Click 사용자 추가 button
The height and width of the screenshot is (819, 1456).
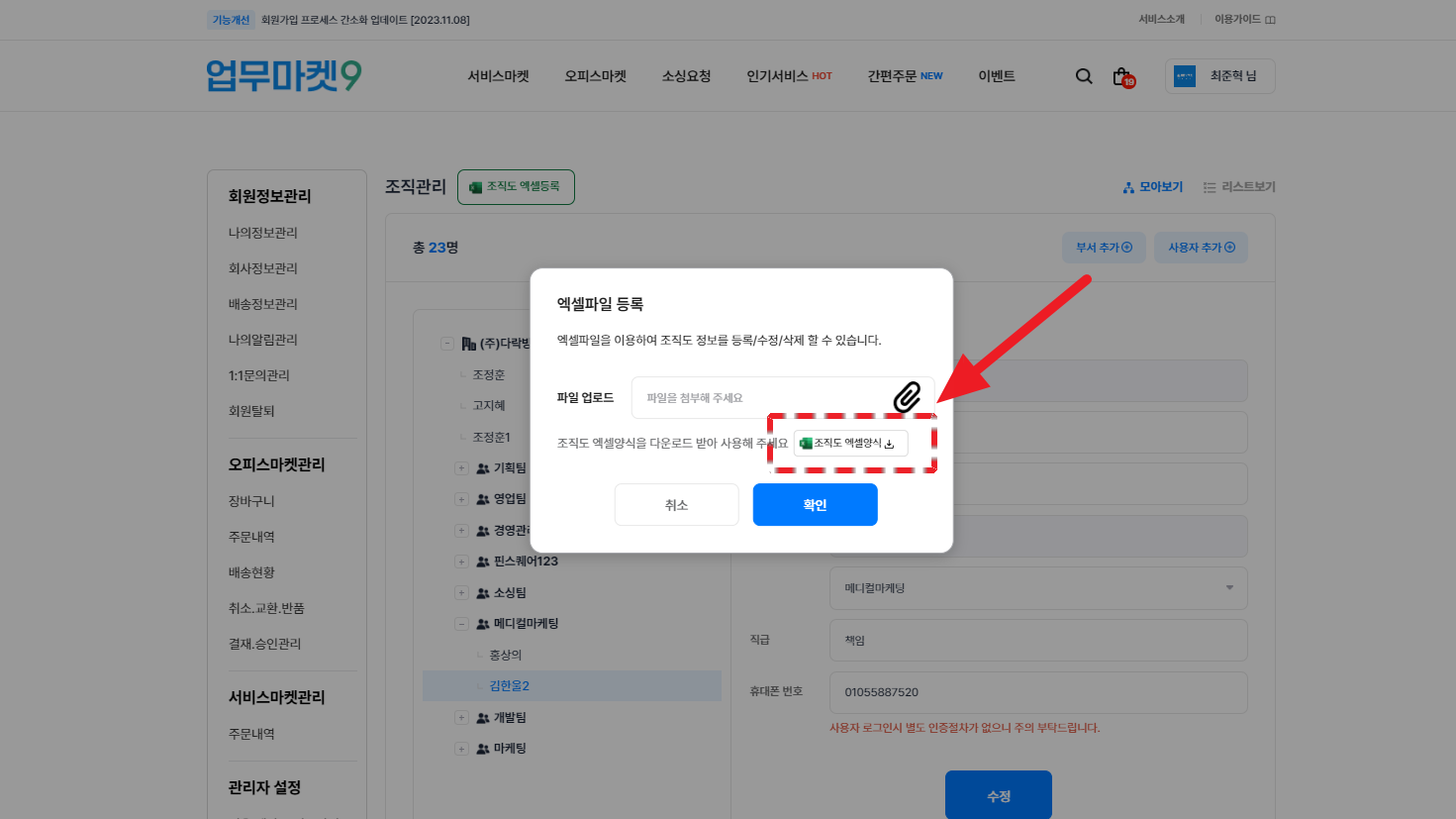click(1201, 248)
